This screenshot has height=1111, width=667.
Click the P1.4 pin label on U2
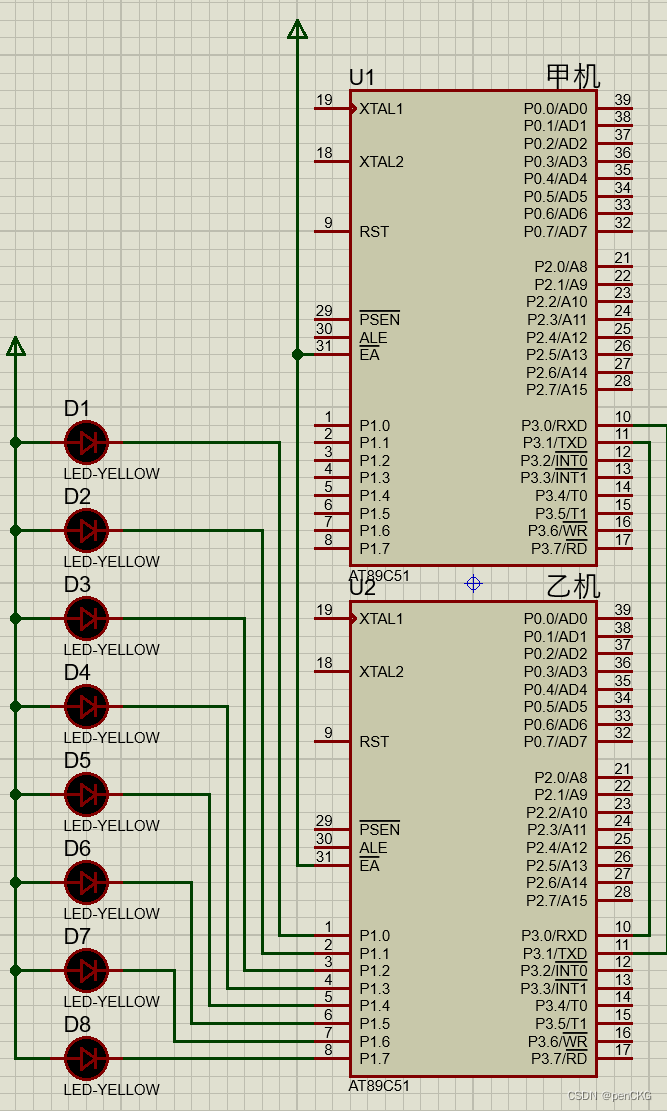click(374, 1006)
